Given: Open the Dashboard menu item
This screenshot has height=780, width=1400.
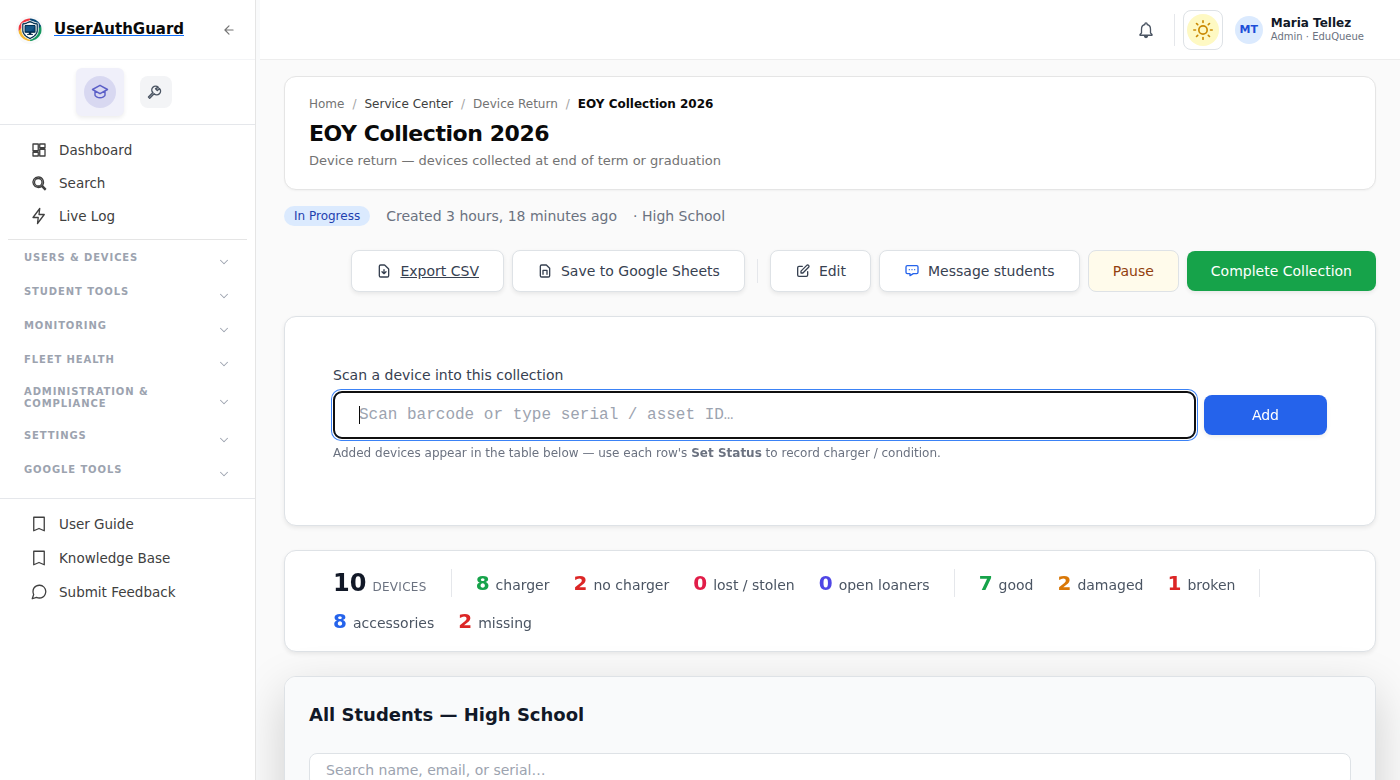Looking at the screenshot, I should [x=127, y=150].
